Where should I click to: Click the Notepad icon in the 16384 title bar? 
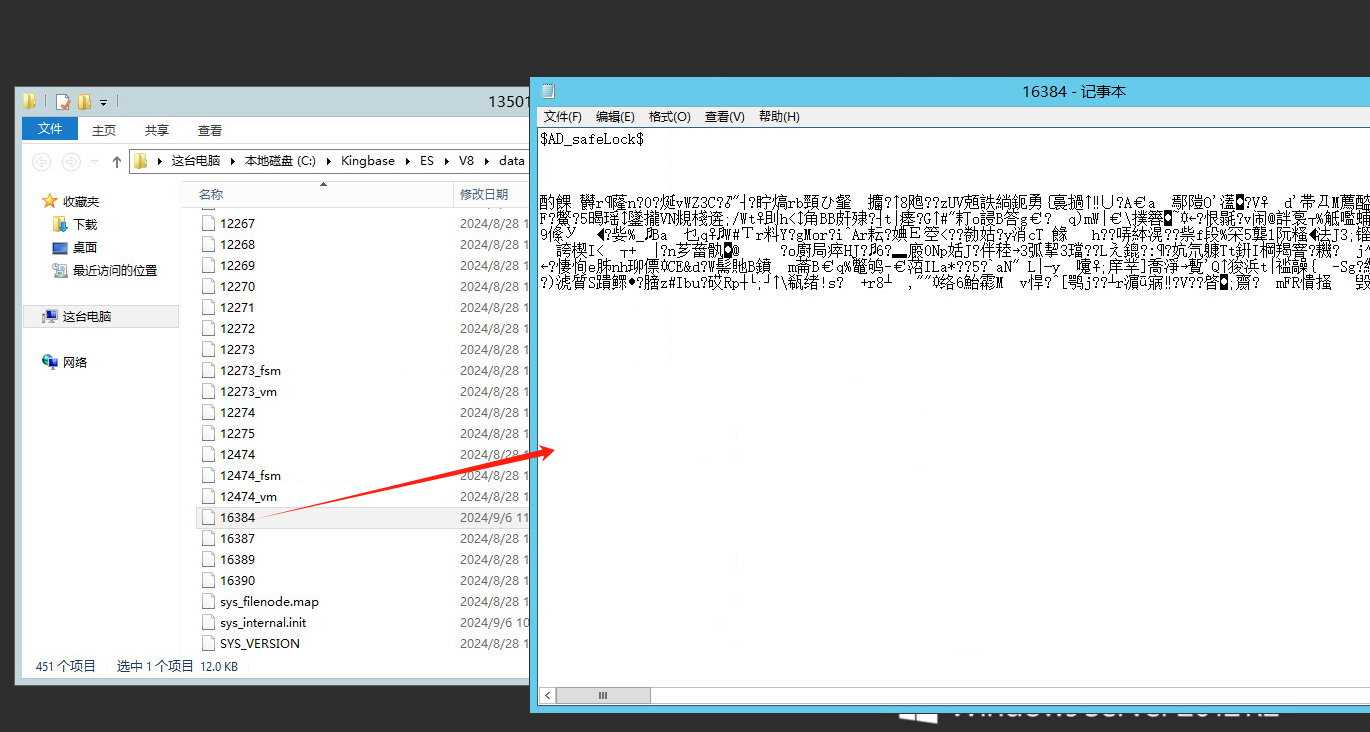[548, 91]
